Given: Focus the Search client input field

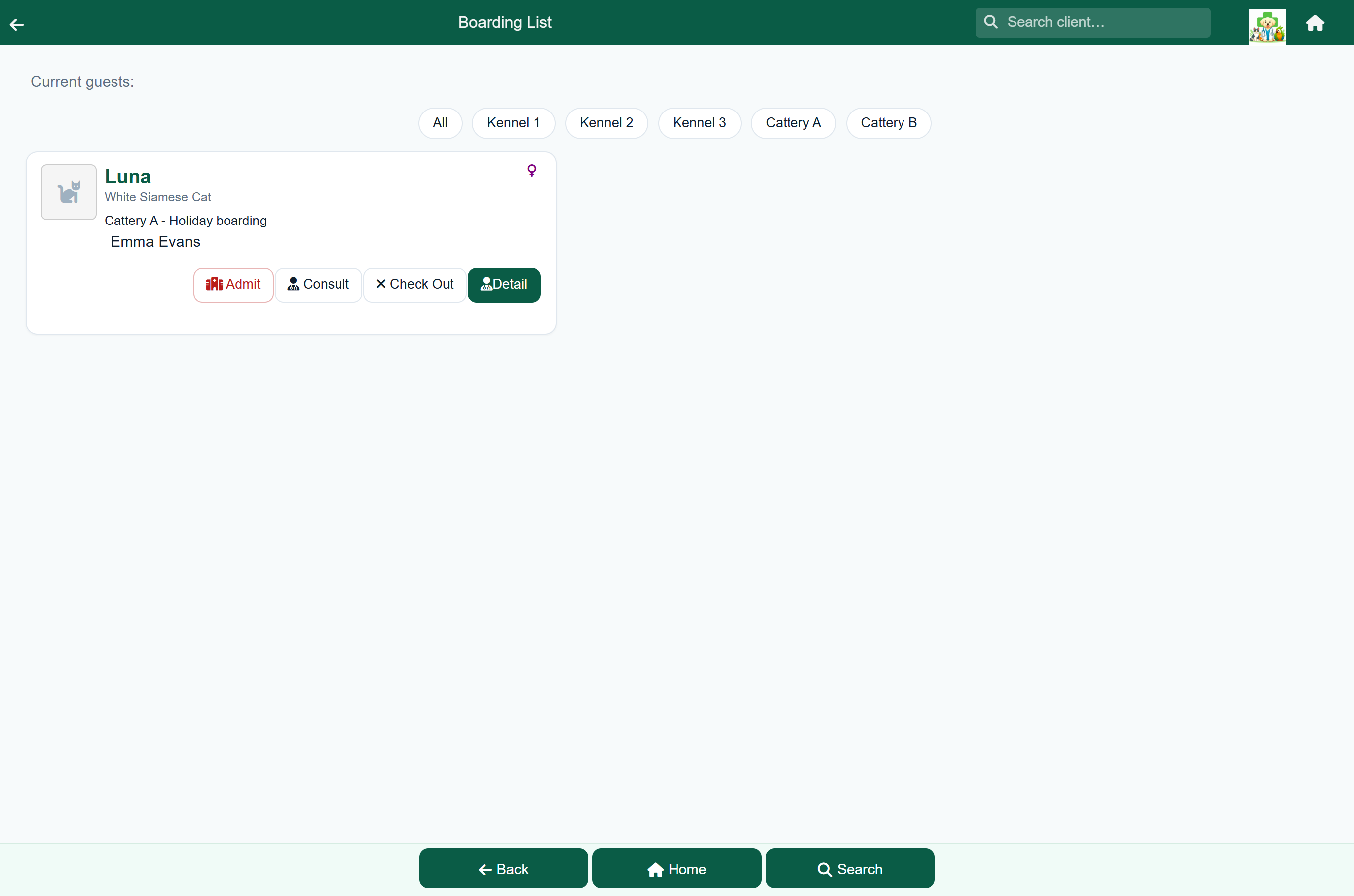Looking at the screenshot, I should tap(1092, 22).
